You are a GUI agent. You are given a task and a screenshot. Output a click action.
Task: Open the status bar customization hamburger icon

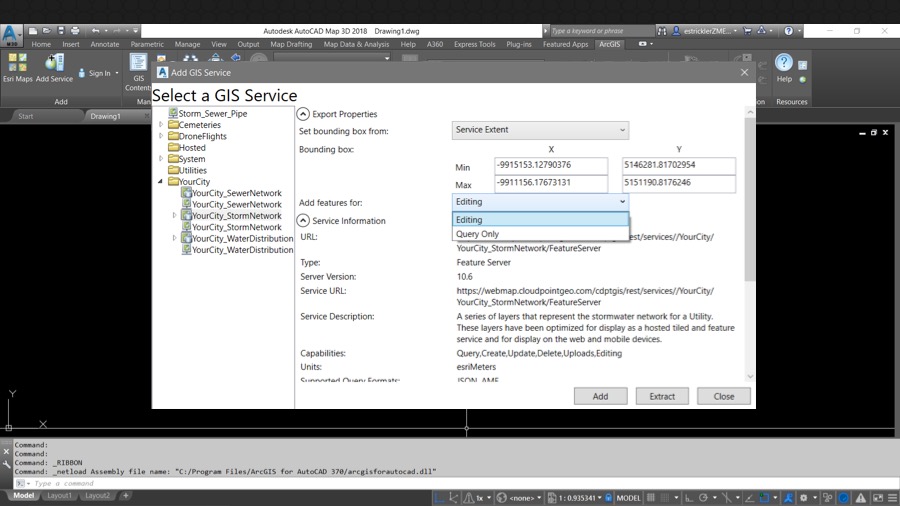pyautogui.click(x=893, y=498)
